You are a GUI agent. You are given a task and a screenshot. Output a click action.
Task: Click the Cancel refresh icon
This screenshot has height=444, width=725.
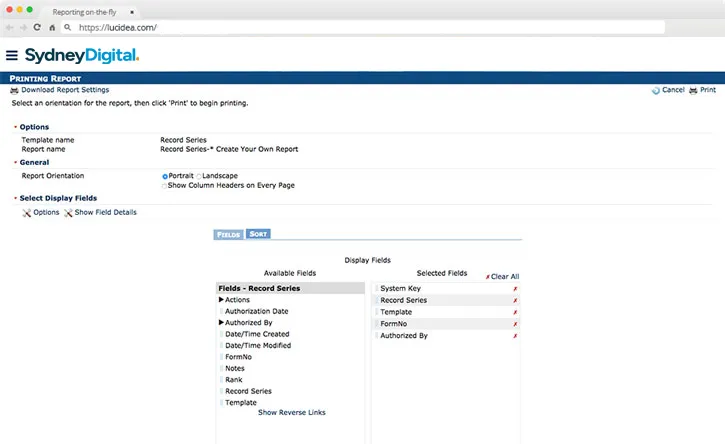tap(656, 90)
